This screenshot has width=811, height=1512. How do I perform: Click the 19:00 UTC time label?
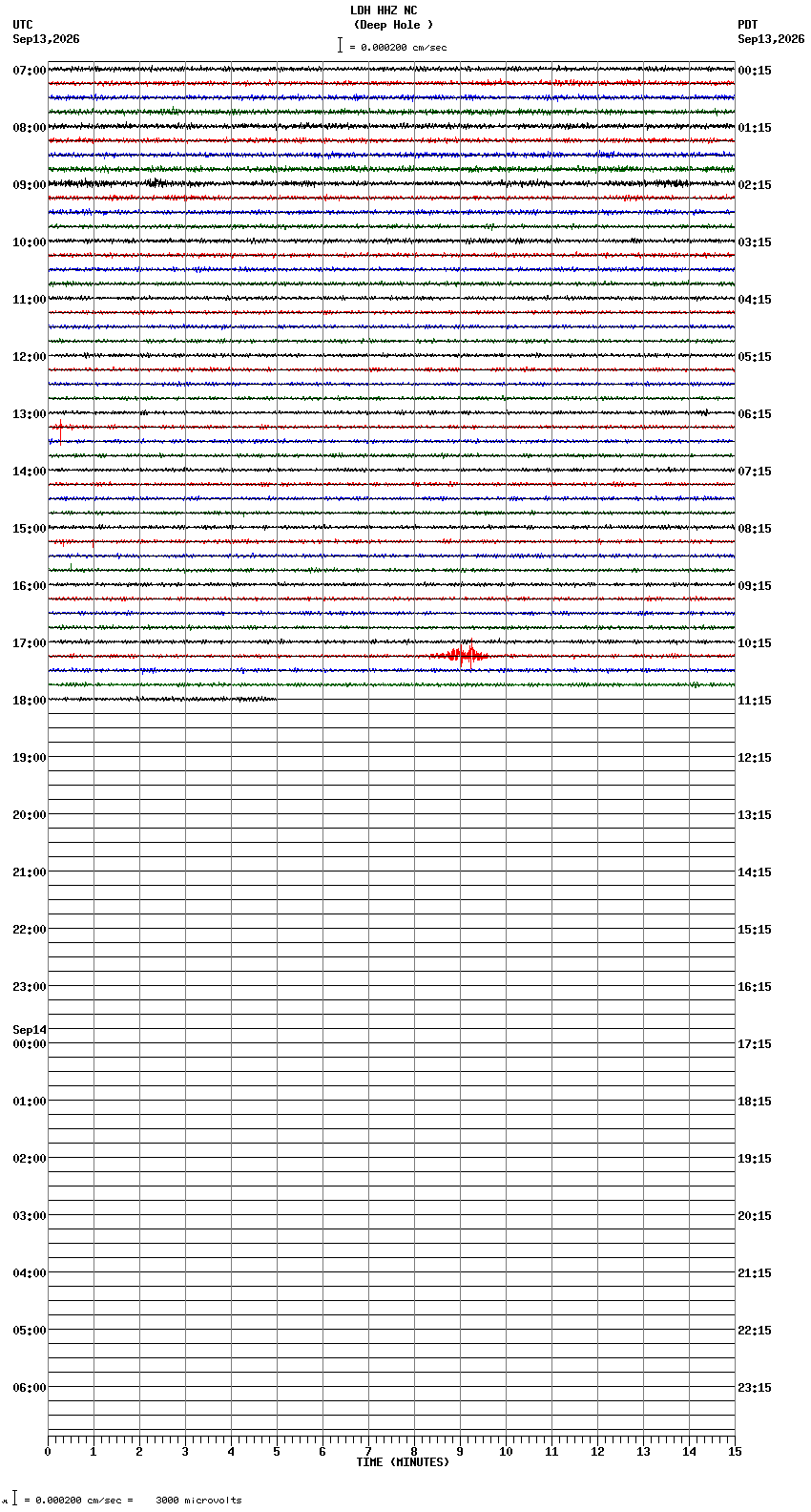click(x=30, y=757)
